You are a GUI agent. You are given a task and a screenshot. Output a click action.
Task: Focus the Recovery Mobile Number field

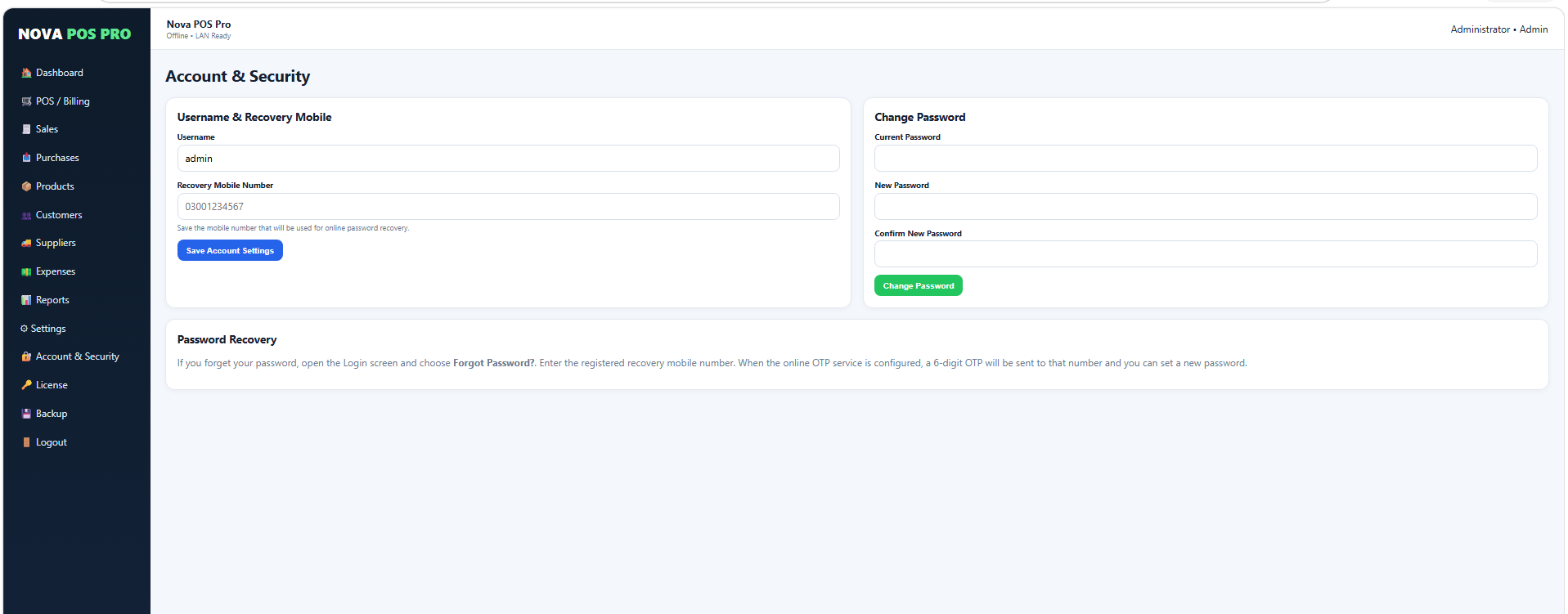[508, 207]
